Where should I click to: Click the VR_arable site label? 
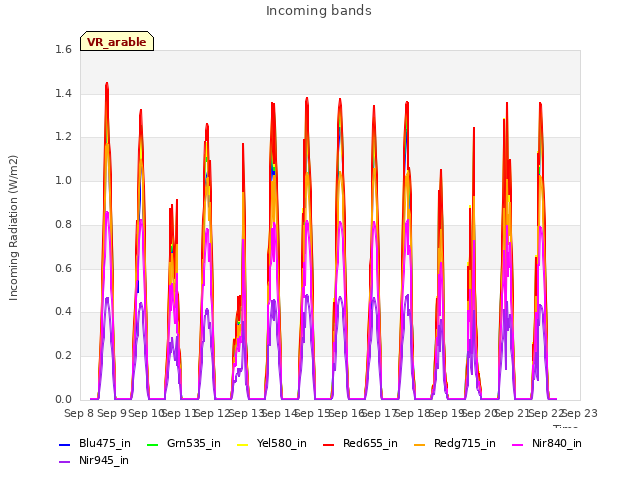117,42
